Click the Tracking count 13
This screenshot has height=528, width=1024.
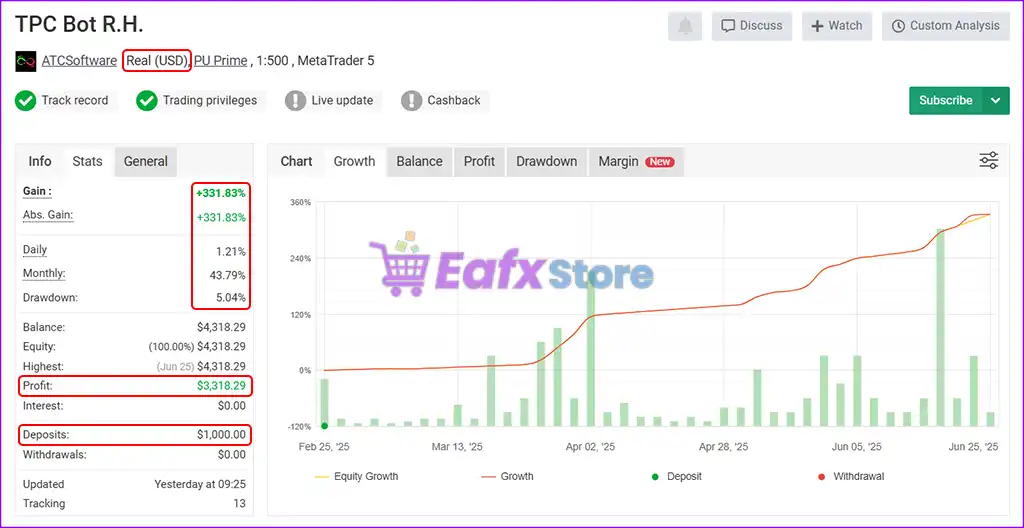tap(240, 504)
